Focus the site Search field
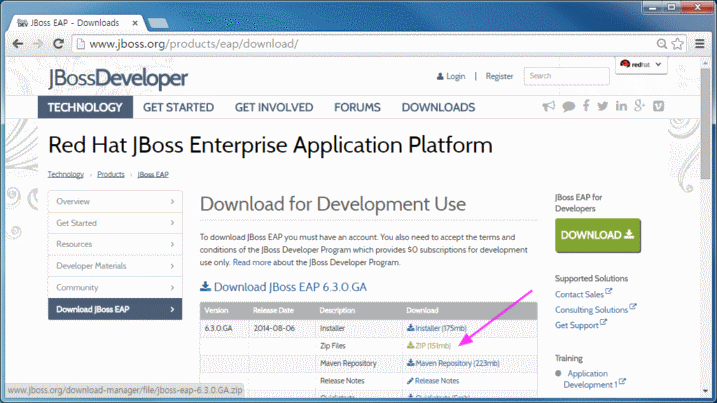The image size is (717, 403). click(567, 76)
